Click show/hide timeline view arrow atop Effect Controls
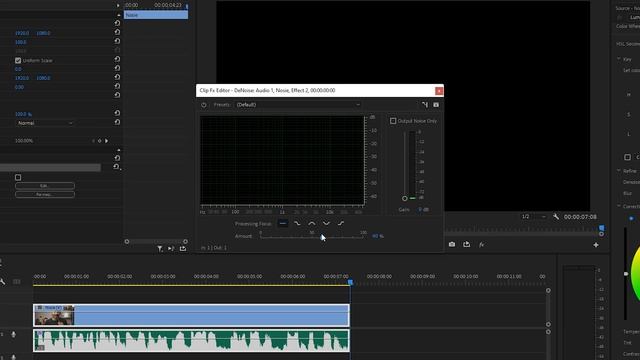Viewport: 640px width, 360px height. (x=118, y=5)
